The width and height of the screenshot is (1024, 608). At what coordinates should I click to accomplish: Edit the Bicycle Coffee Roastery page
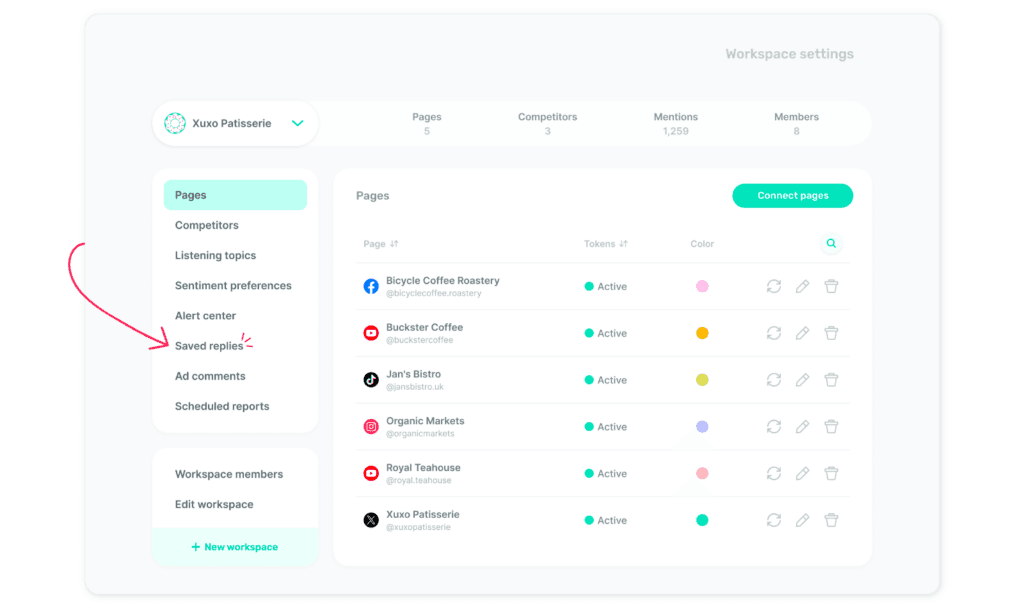[x=803, y=286]
